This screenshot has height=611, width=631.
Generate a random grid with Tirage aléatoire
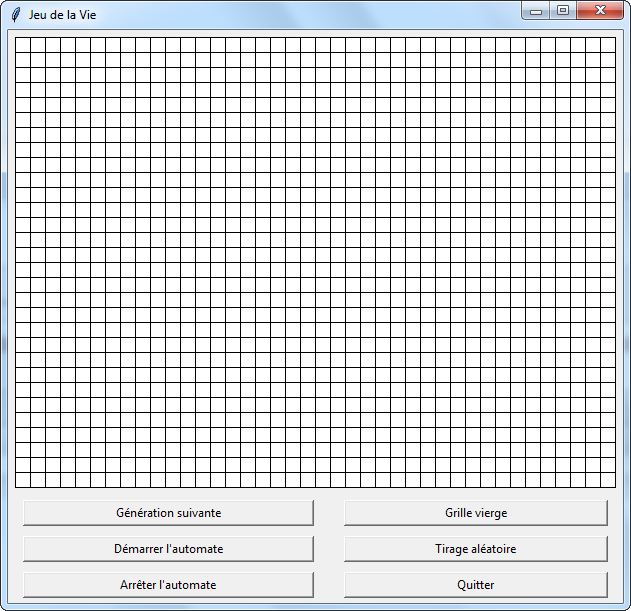475,549
